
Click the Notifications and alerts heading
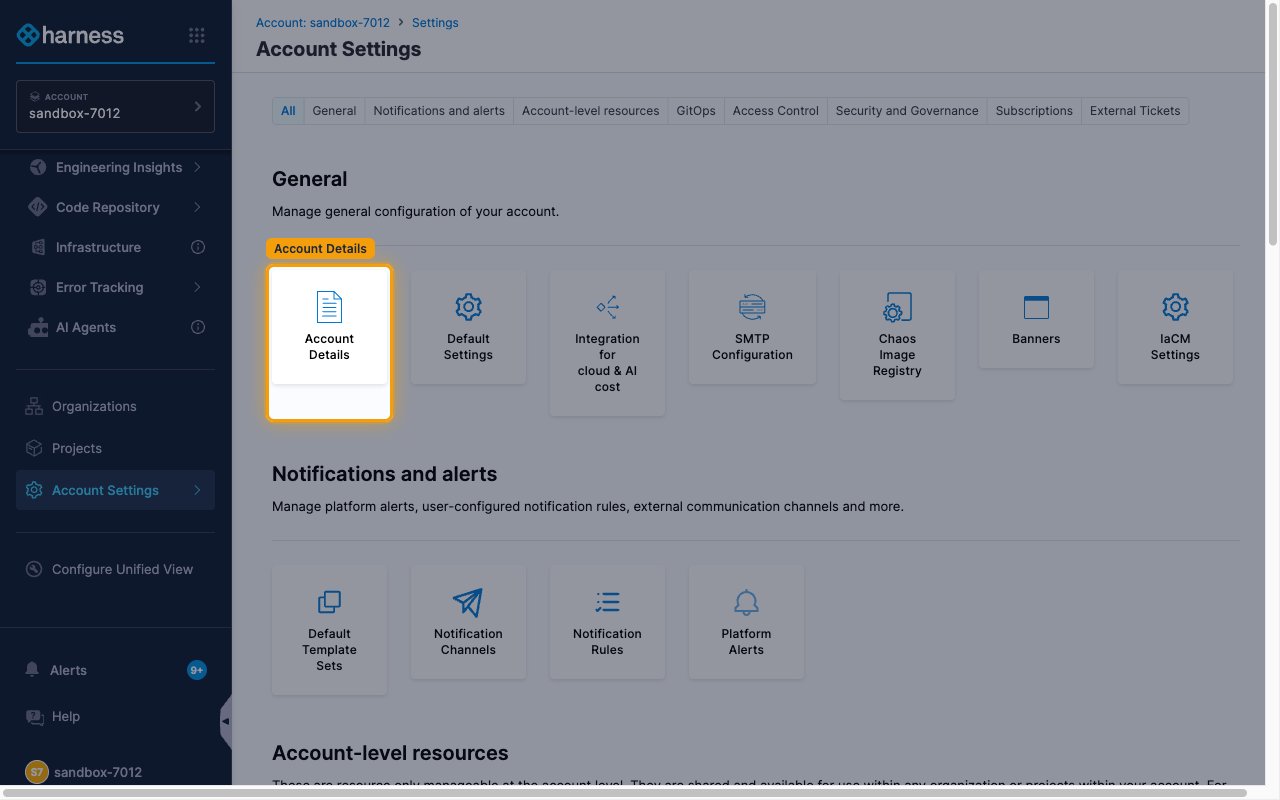[384, 474]
